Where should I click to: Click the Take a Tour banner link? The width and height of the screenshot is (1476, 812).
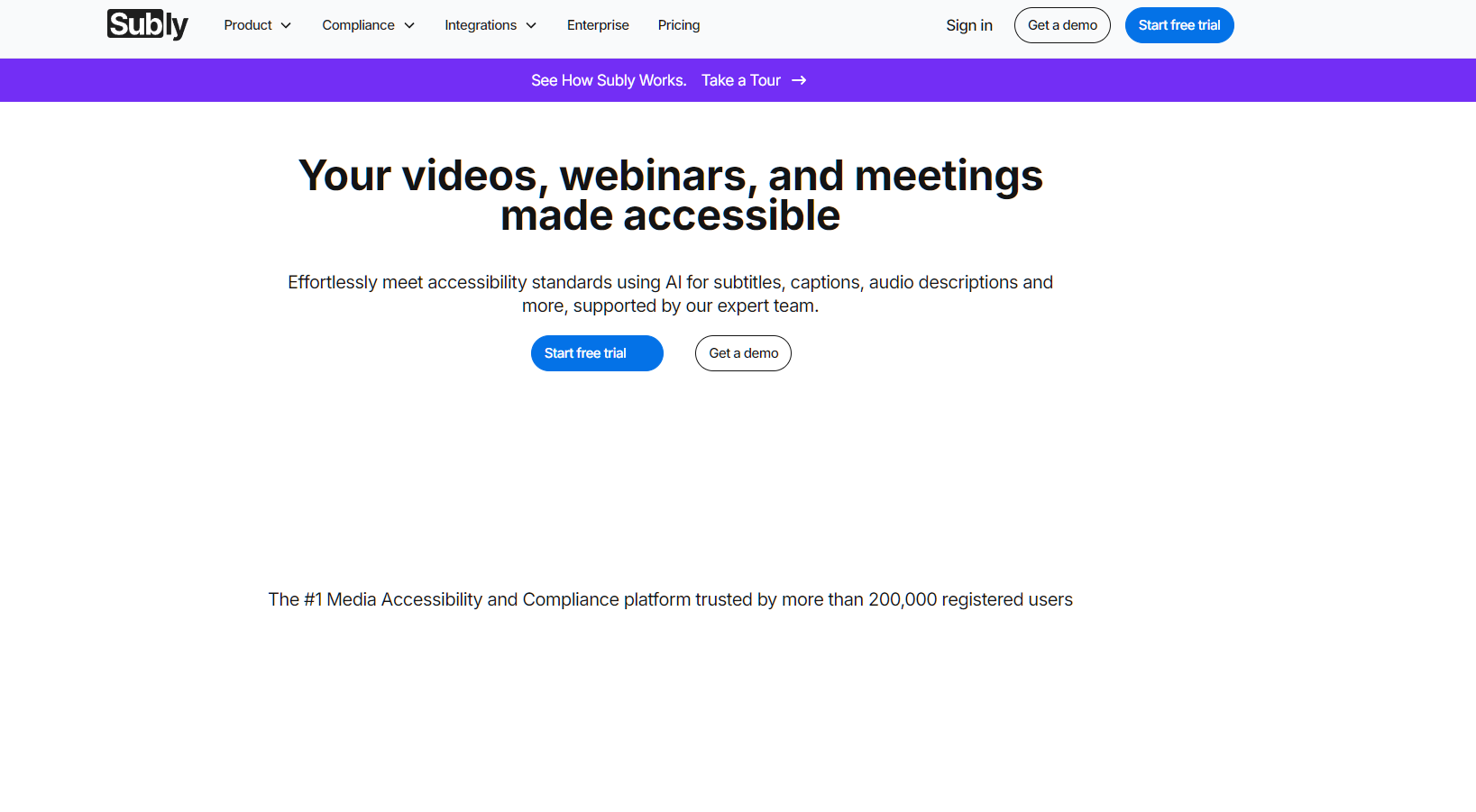pyautogui.click(x=741, y=80)
